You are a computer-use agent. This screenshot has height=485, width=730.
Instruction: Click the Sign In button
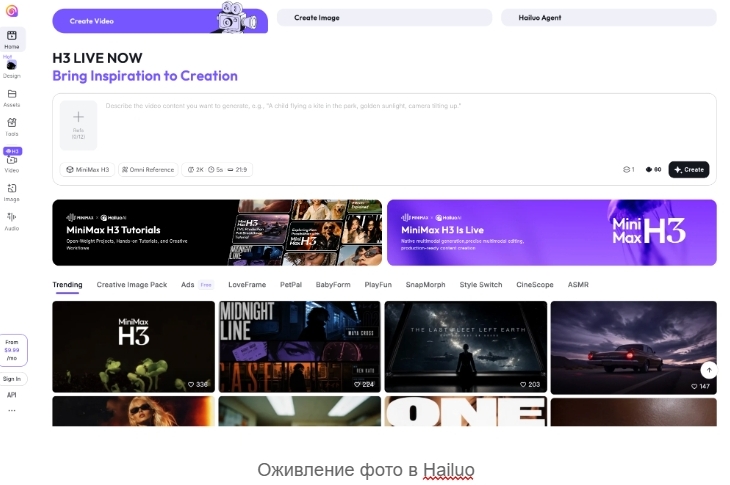[12, 379]
